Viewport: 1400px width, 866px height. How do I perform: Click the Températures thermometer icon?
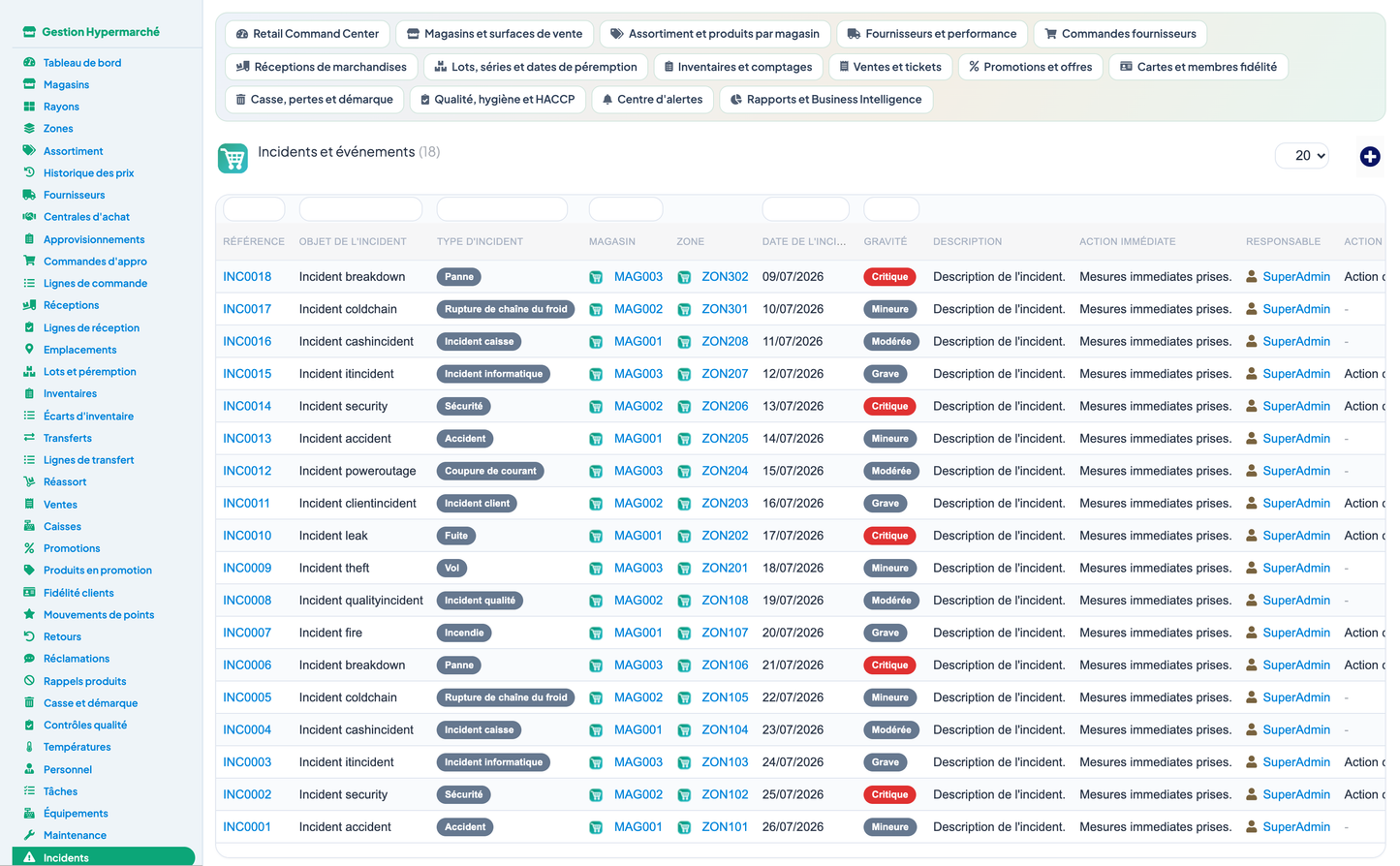coord(29,747)
